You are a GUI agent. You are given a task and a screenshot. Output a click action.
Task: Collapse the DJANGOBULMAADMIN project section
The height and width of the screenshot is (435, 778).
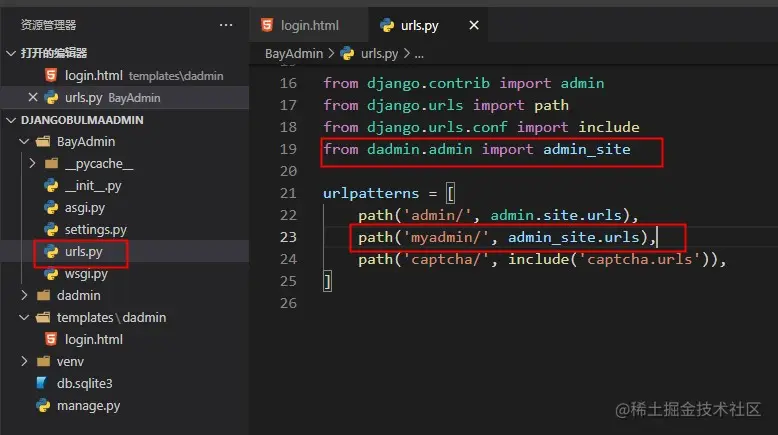tap(11, 120)
